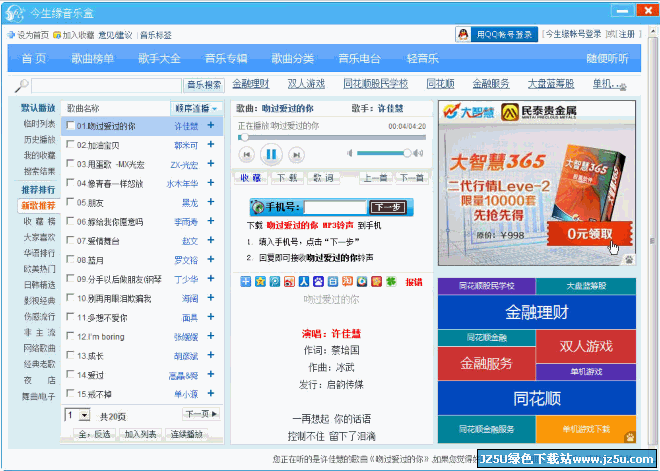Skip to previous track with the round button
This screenshot has width=660, height=471.
click(x=247, y=155)
